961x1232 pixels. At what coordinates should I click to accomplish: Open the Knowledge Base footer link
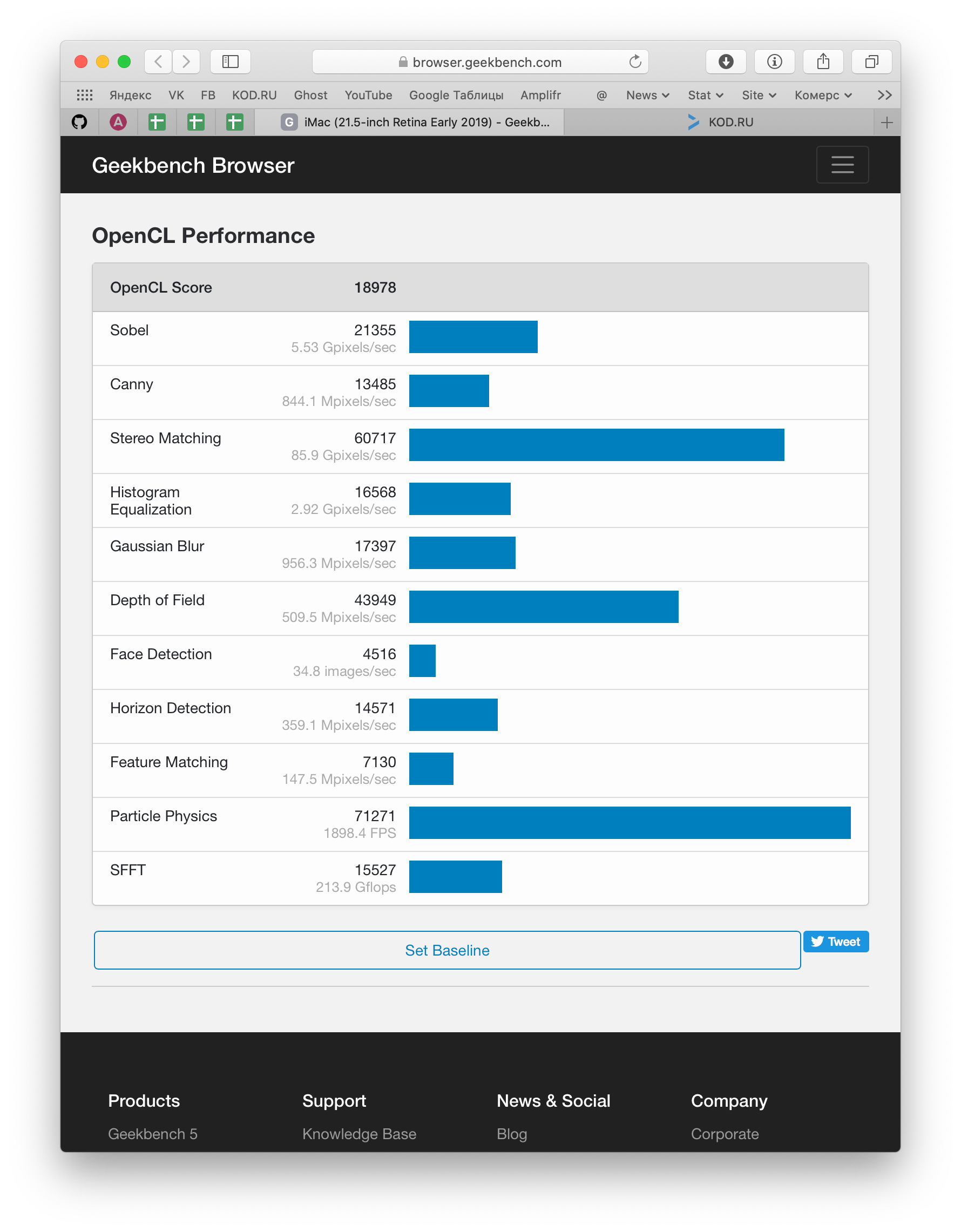click(359, 1134)
